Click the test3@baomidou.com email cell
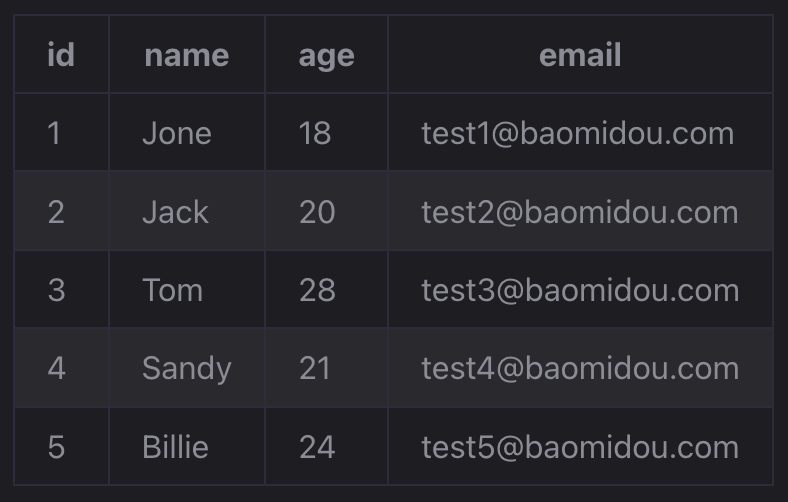Viewport: 788px width, 502px height. tap(580, 289)
